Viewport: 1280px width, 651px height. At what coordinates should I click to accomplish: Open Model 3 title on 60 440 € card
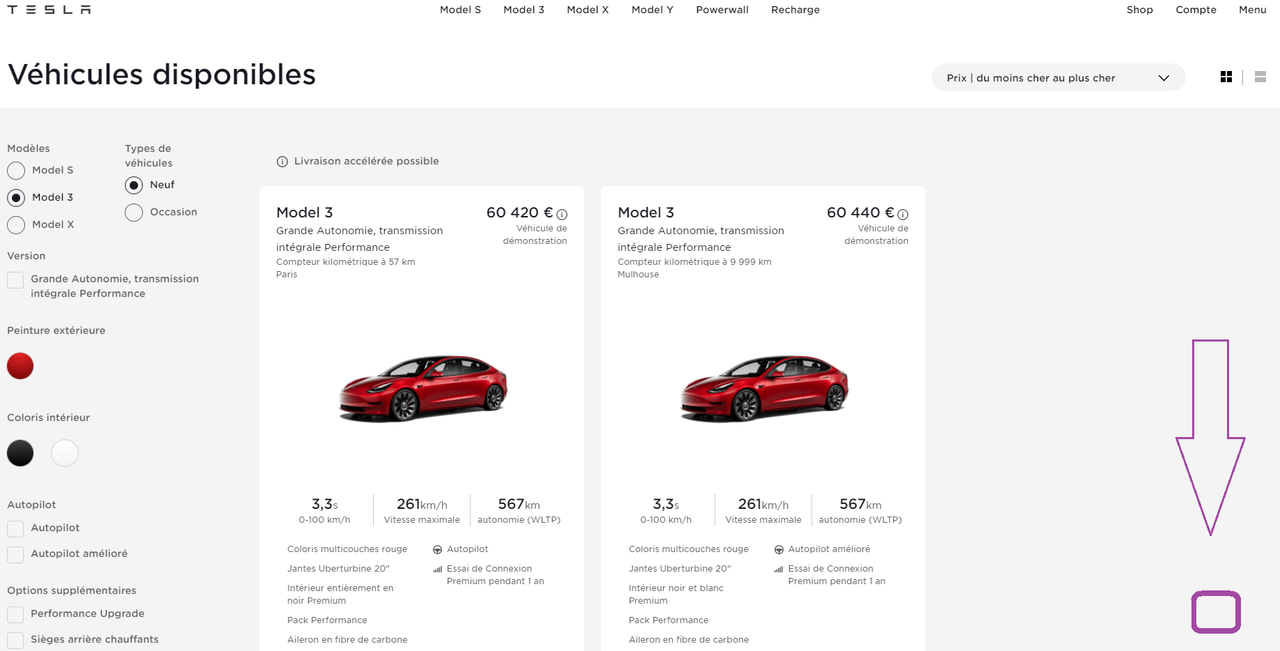(646, 213)
